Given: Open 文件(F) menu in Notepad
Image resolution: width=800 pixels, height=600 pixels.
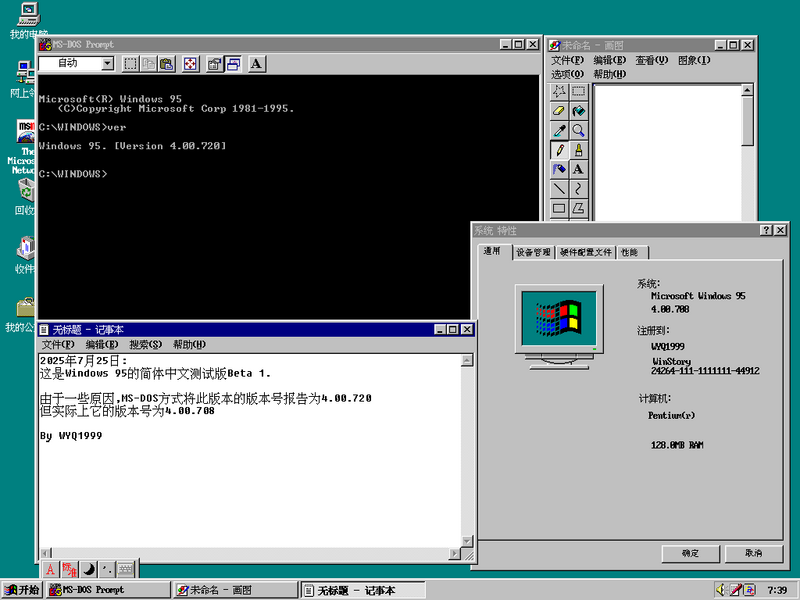Looking at the screenshot, I should (x=58, y=345).
